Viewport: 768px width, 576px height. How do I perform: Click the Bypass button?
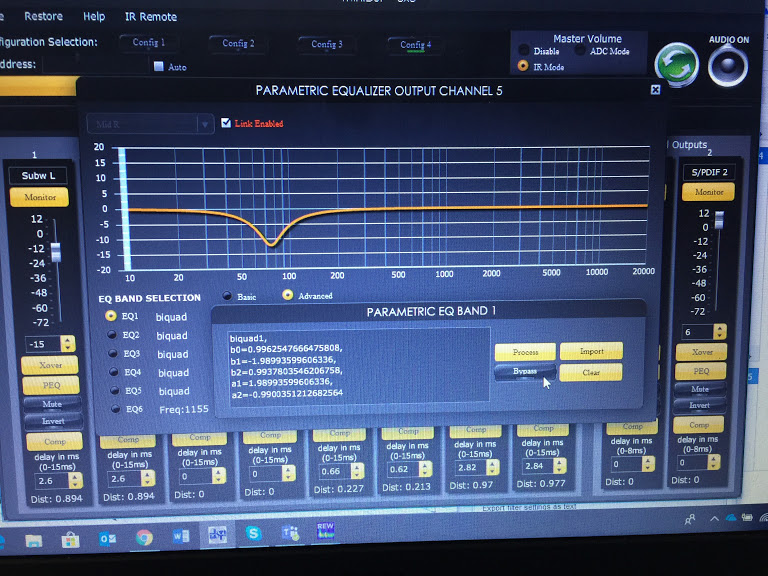pos(525,372)
